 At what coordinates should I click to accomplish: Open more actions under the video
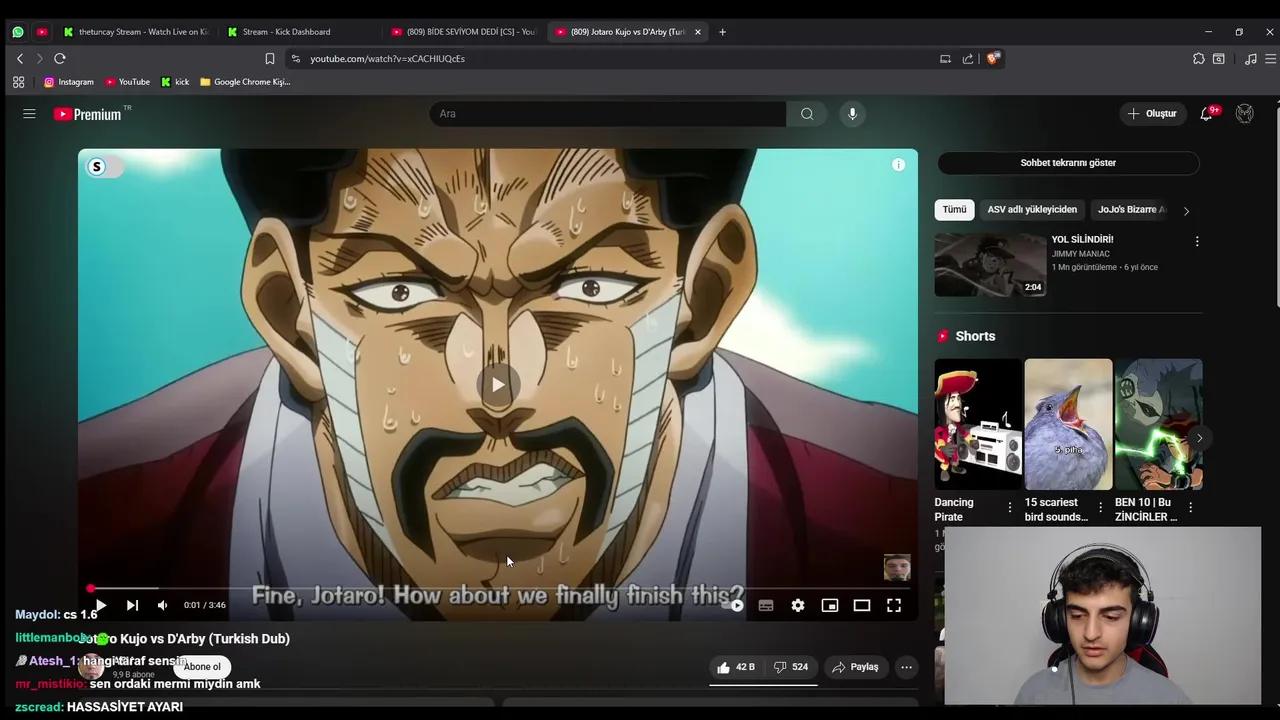tap(906, 667)
